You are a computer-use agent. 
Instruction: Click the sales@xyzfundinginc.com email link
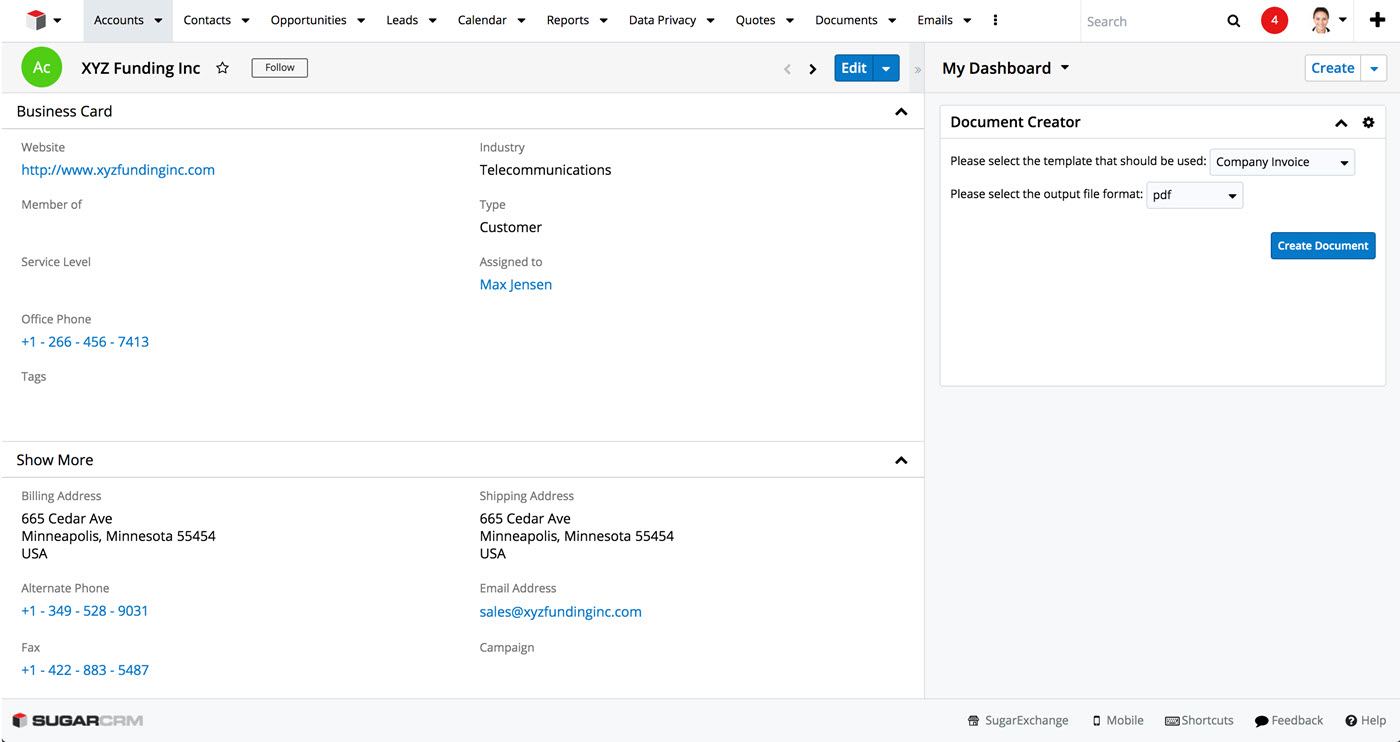coord(561,612)
